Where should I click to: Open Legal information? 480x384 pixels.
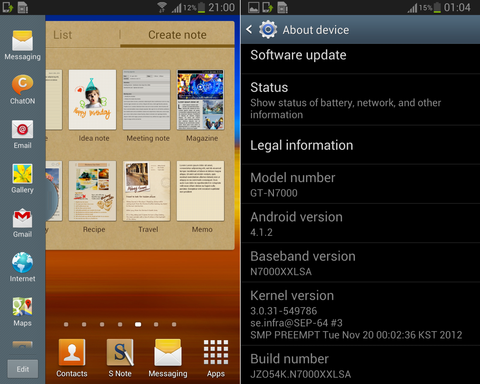click(361, 145)
